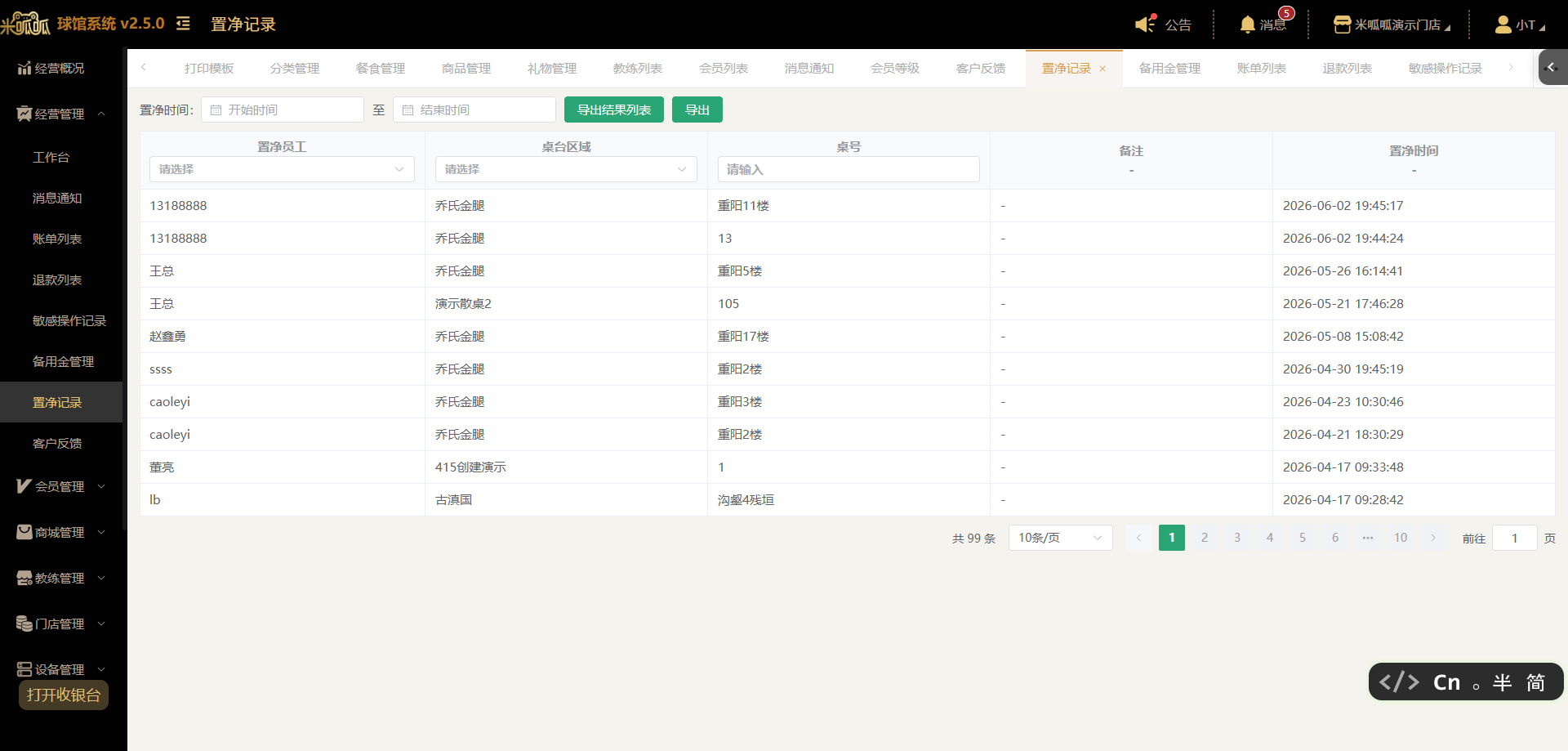Close the 置净记录 tab

[1102, 69]
